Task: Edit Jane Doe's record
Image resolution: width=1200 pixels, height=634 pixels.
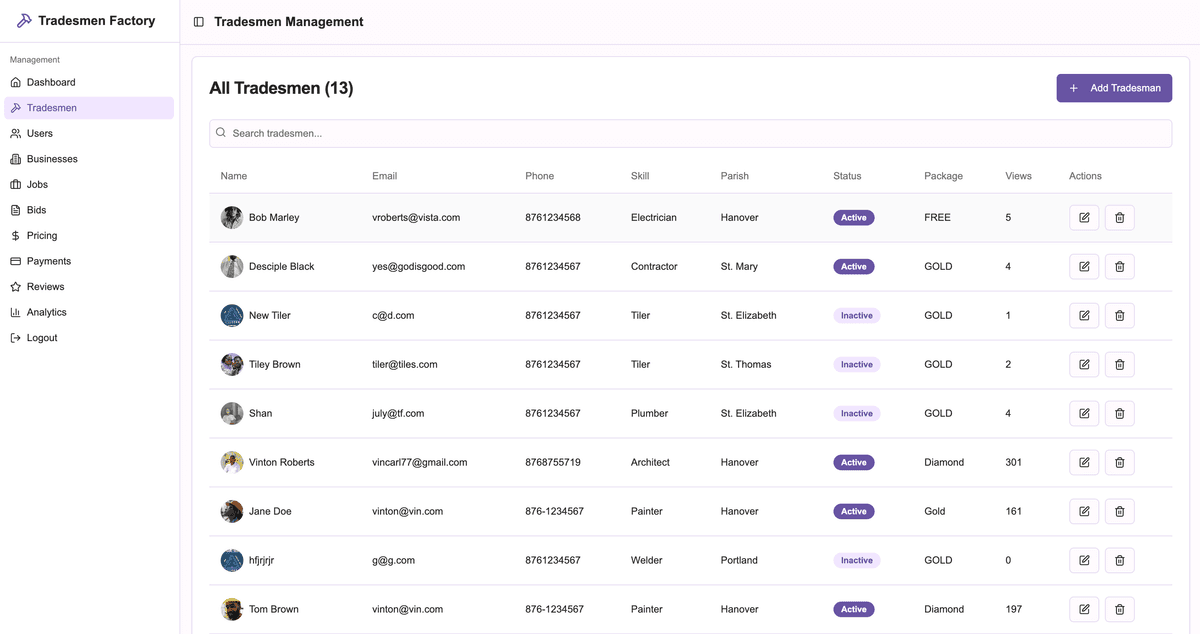Action: pyautogui.click(x=1084, y=511)
